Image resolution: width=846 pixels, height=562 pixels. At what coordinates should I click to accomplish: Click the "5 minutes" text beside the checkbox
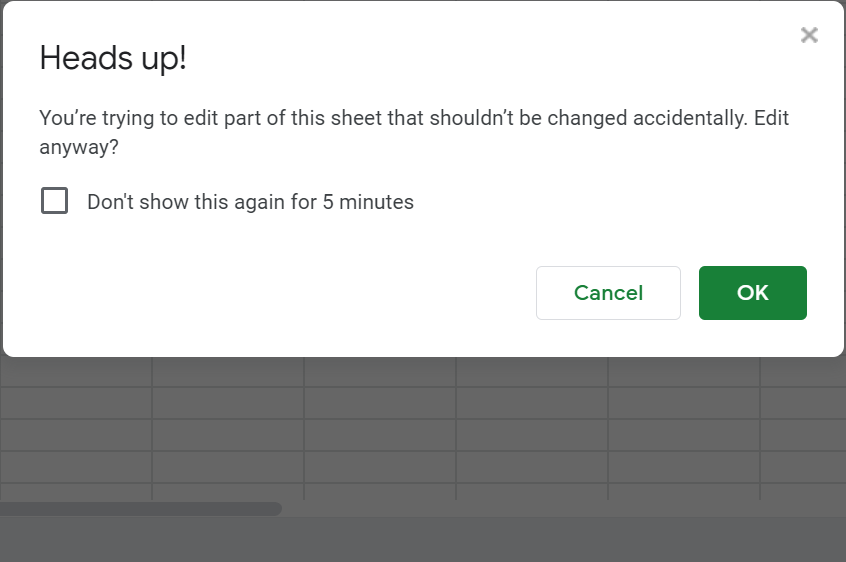[x=368, y=202]
